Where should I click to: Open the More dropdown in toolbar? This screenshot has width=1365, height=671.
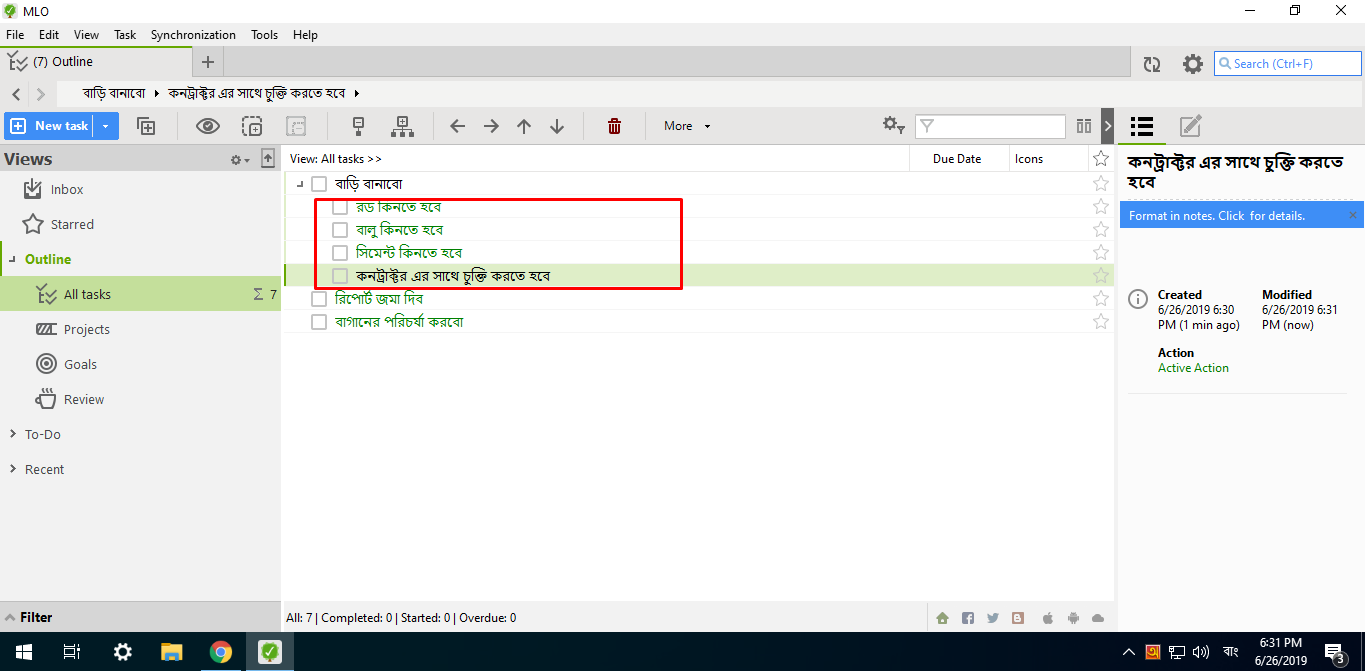687,126
